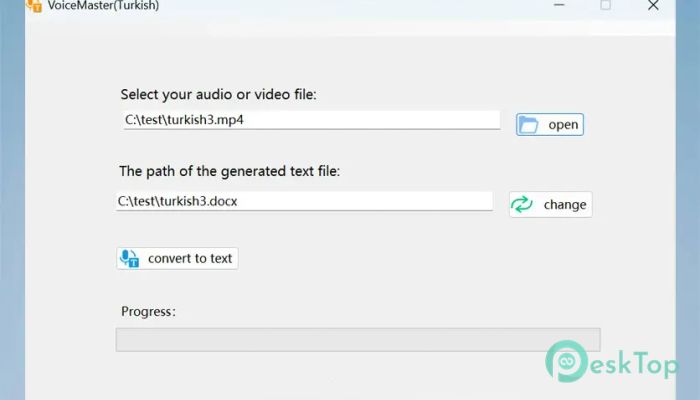Click the change output path button
The image size is (700, 400).
550,204
